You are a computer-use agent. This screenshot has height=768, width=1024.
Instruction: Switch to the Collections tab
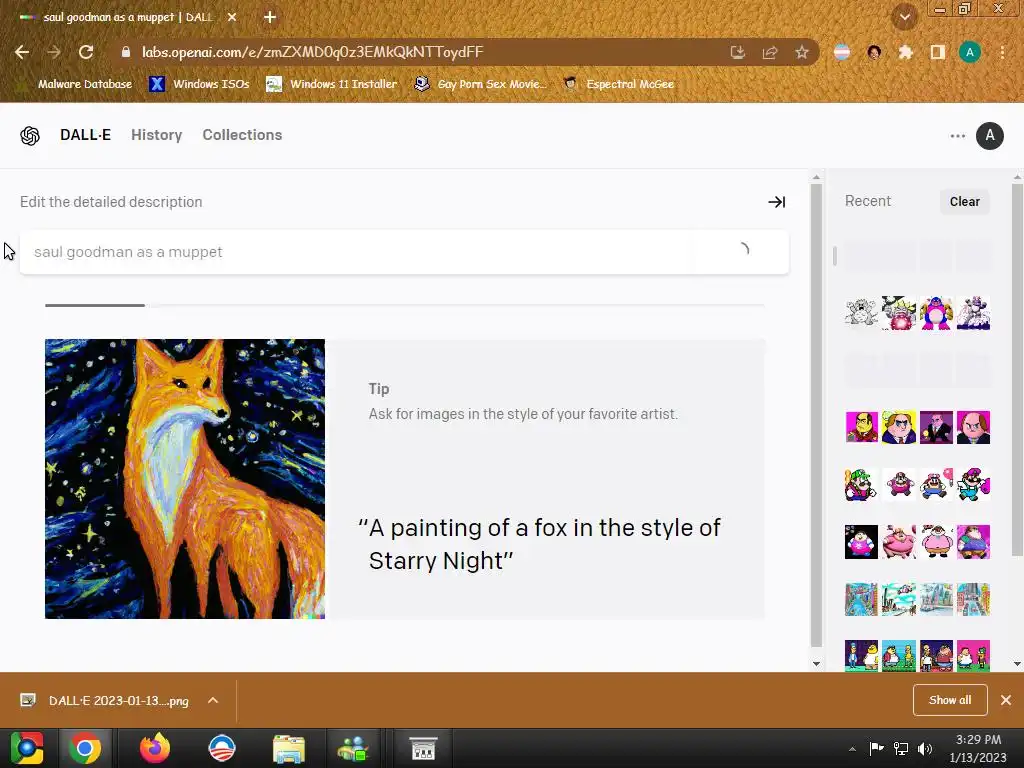tap(242, 135)
